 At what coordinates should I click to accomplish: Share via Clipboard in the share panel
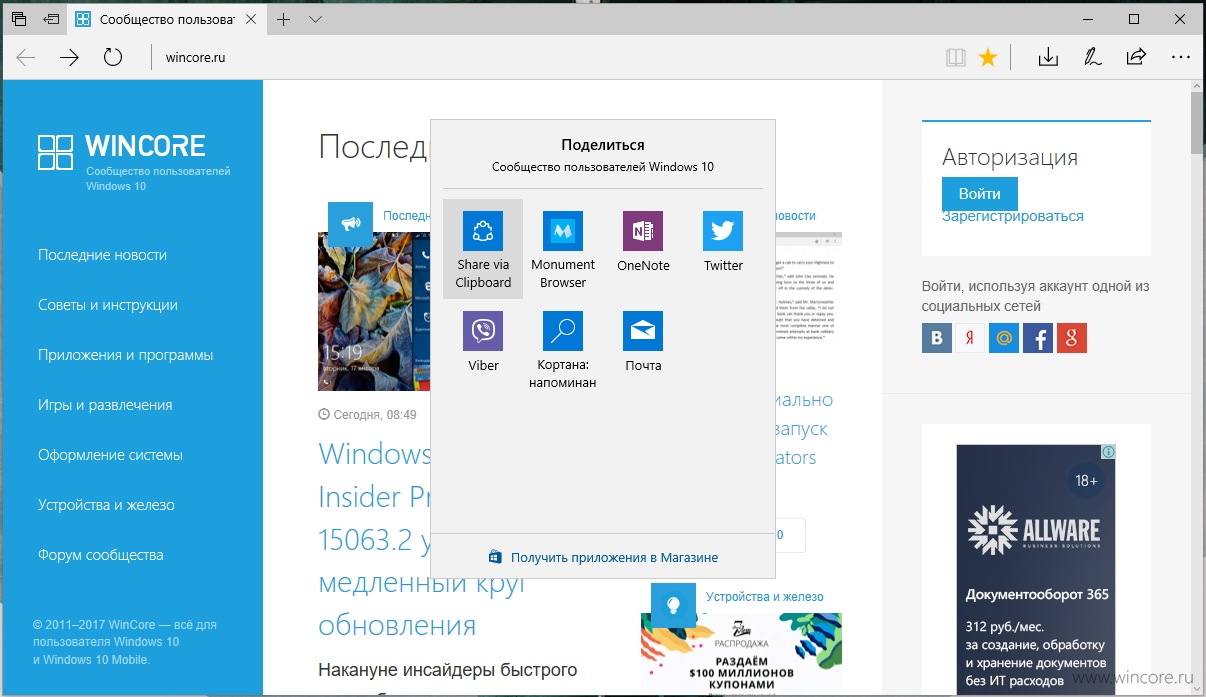click(483, 249)
